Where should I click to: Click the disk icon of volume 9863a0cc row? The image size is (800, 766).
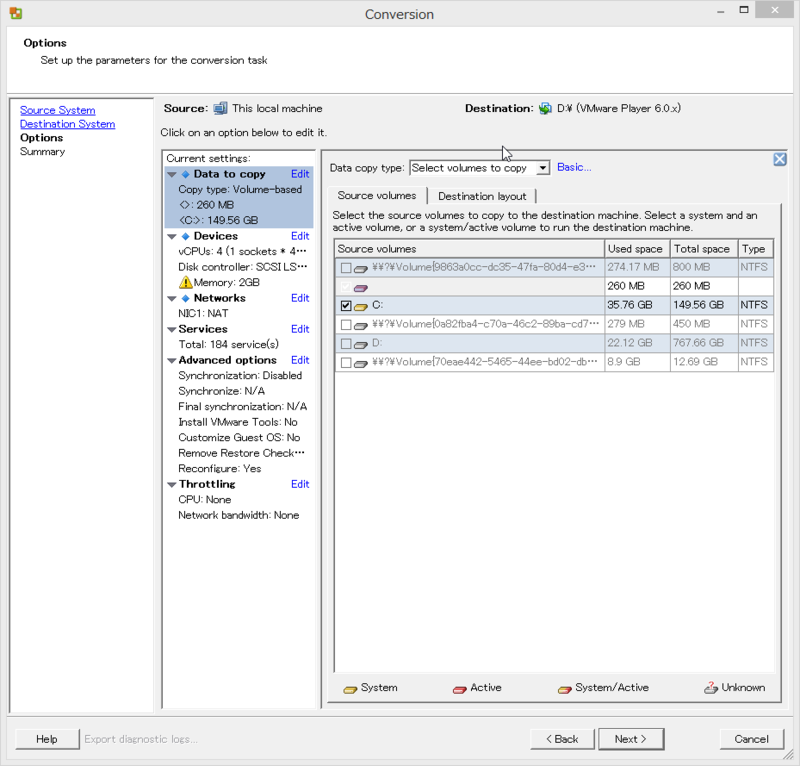[361, 268]
